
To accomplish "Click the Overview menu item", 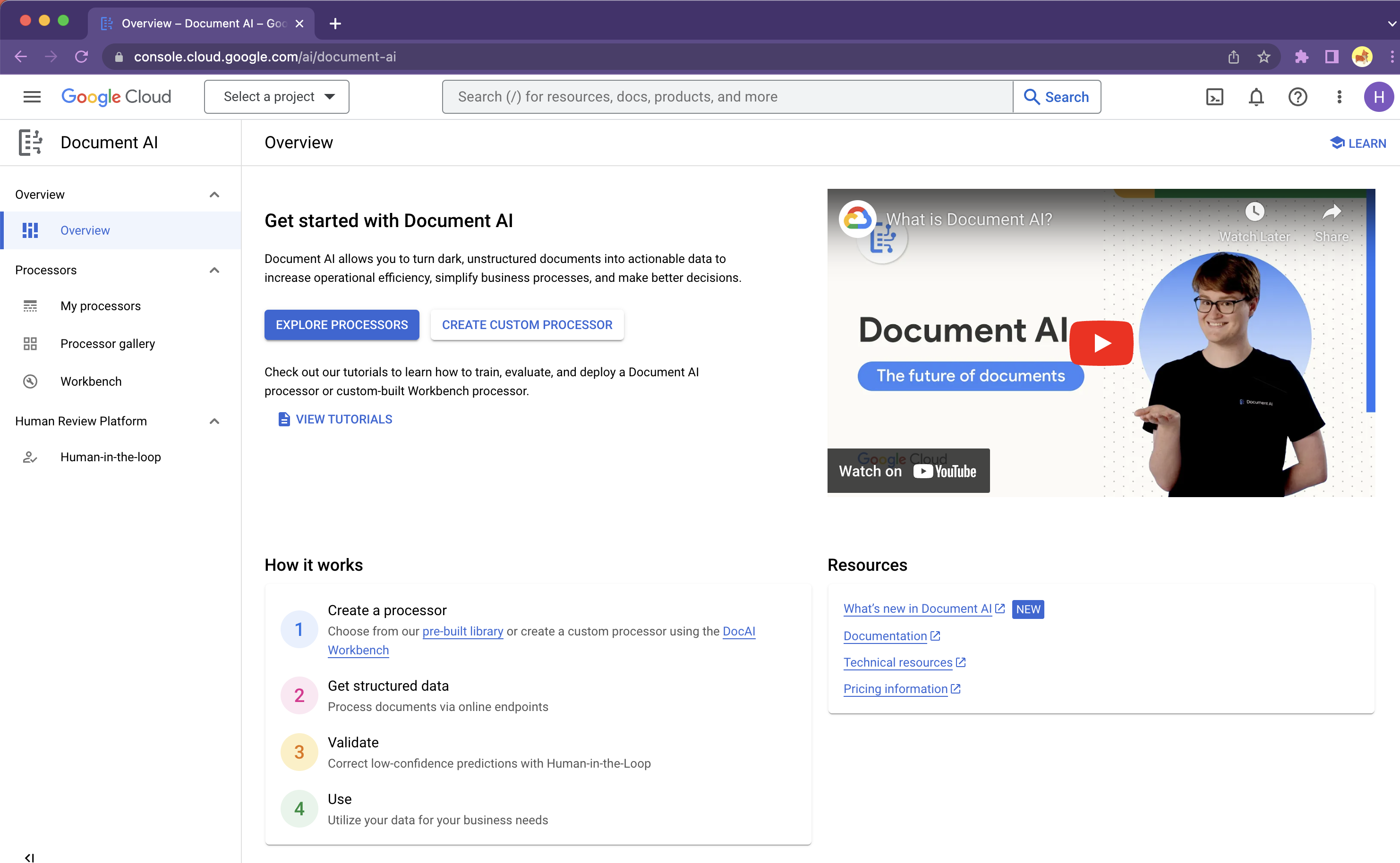I will (x=85, y=230).
